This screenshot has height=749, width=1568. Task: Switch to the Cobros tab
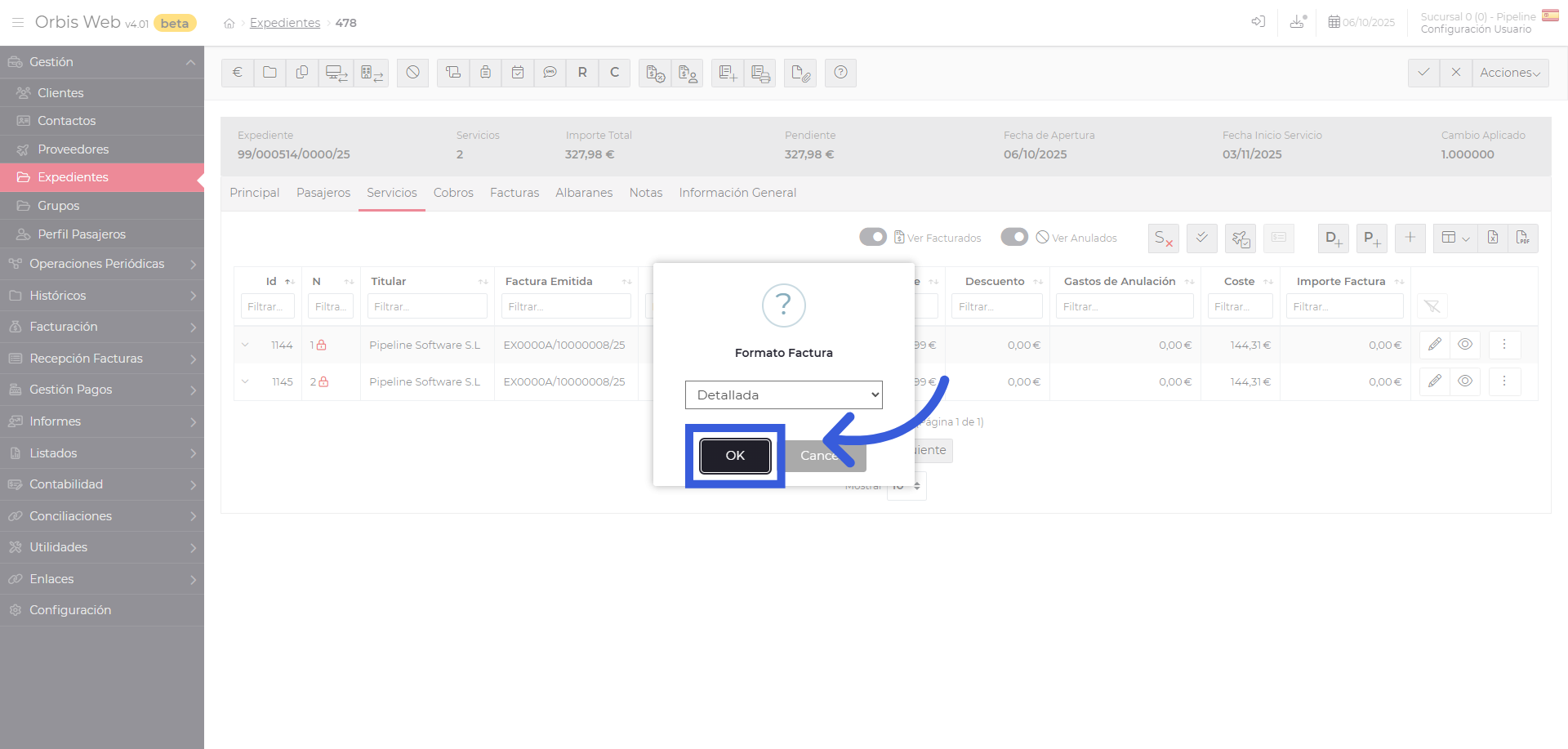tap(453, 193)
